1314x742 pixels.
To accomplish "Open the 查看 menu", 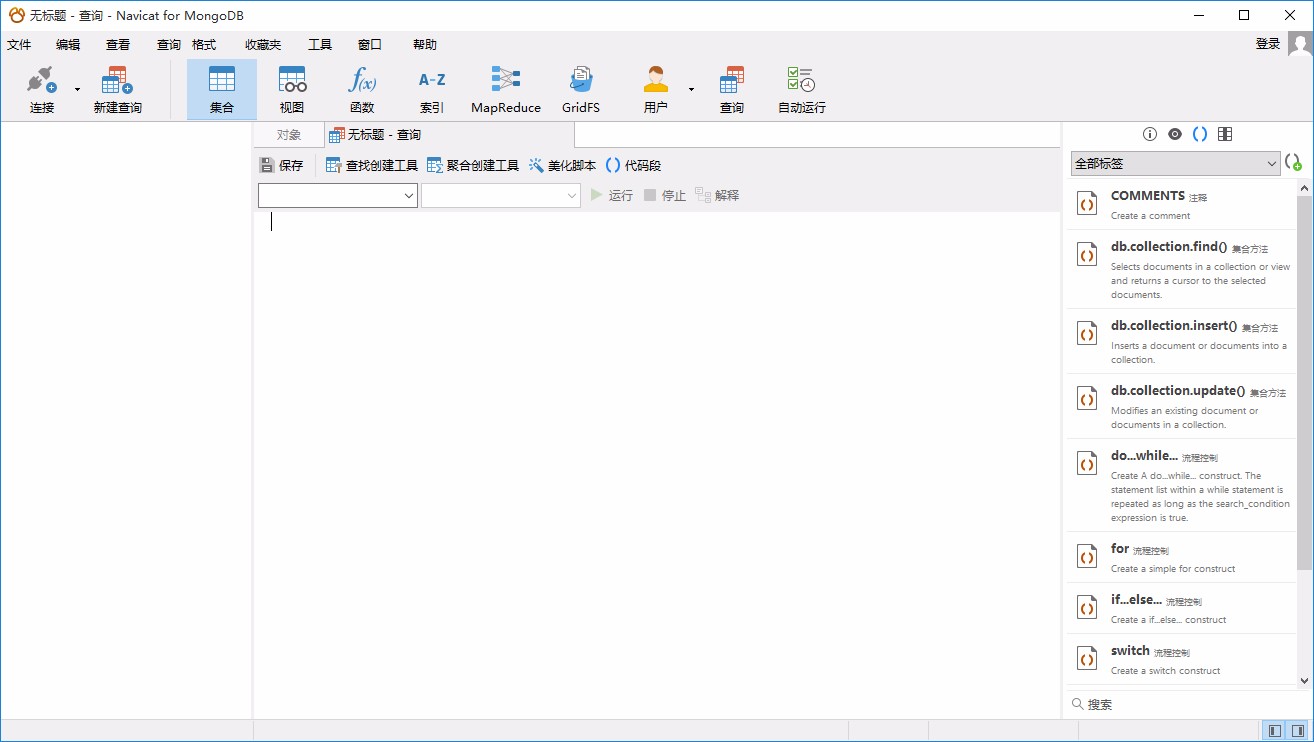I will point(118,45).
